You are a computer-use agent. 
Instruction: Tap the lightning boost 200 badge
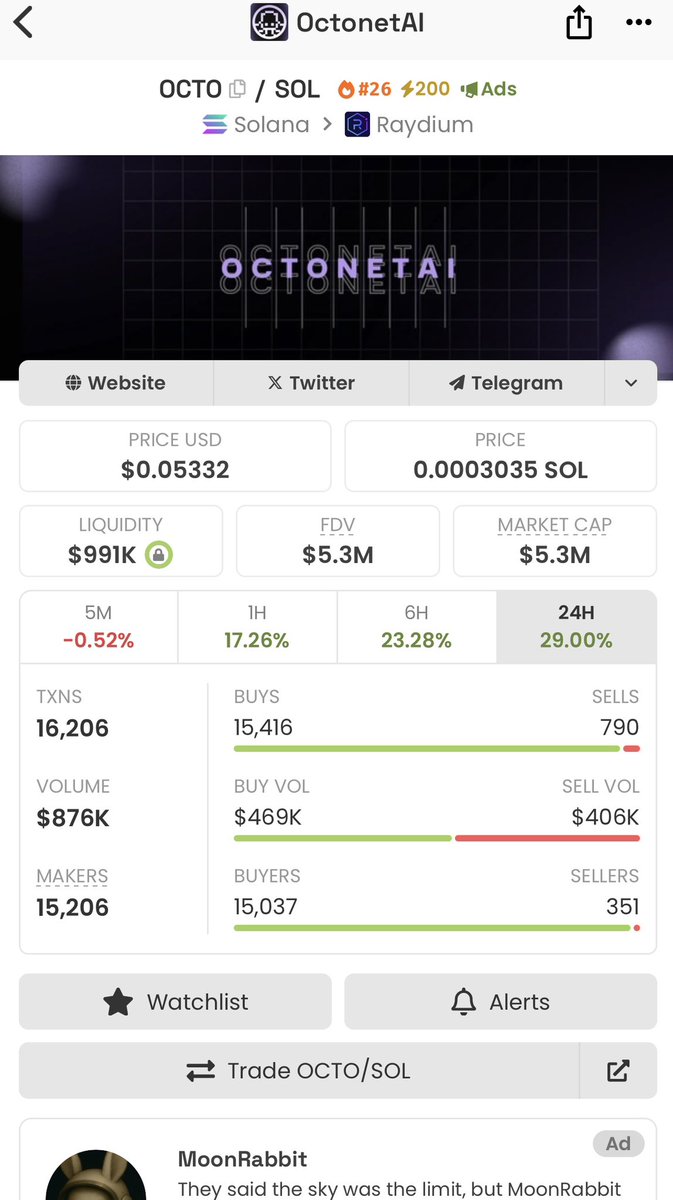(x=425, y=89)
